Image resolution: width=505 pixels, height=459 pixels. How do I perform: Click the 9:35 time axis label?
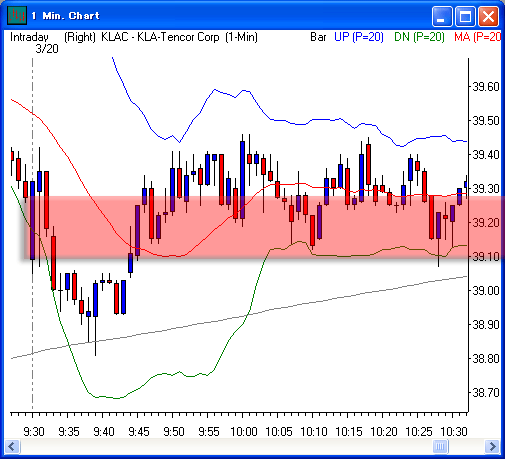click(69, 432)
